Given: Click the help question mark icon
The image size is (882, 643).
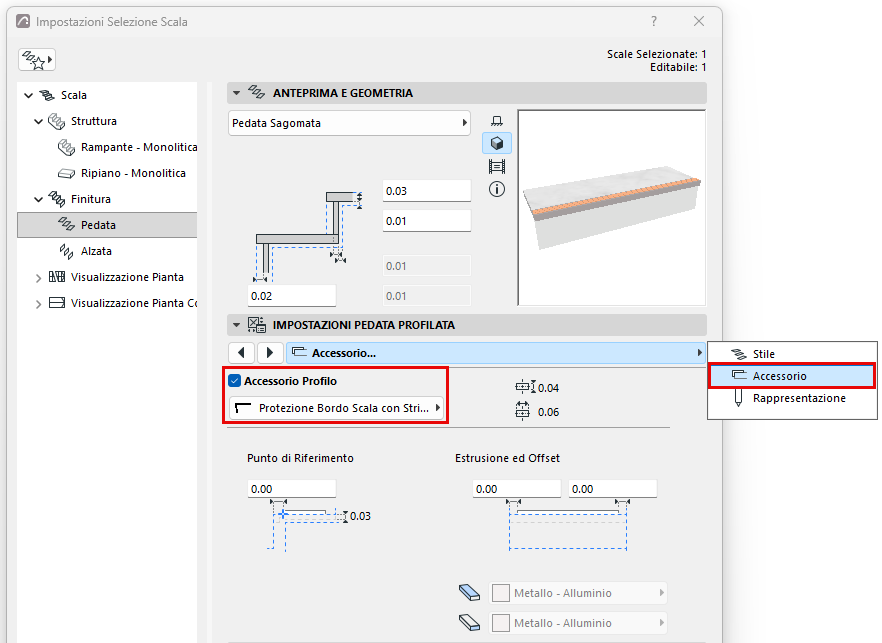Looking at the screenshot, I should 654,21.
